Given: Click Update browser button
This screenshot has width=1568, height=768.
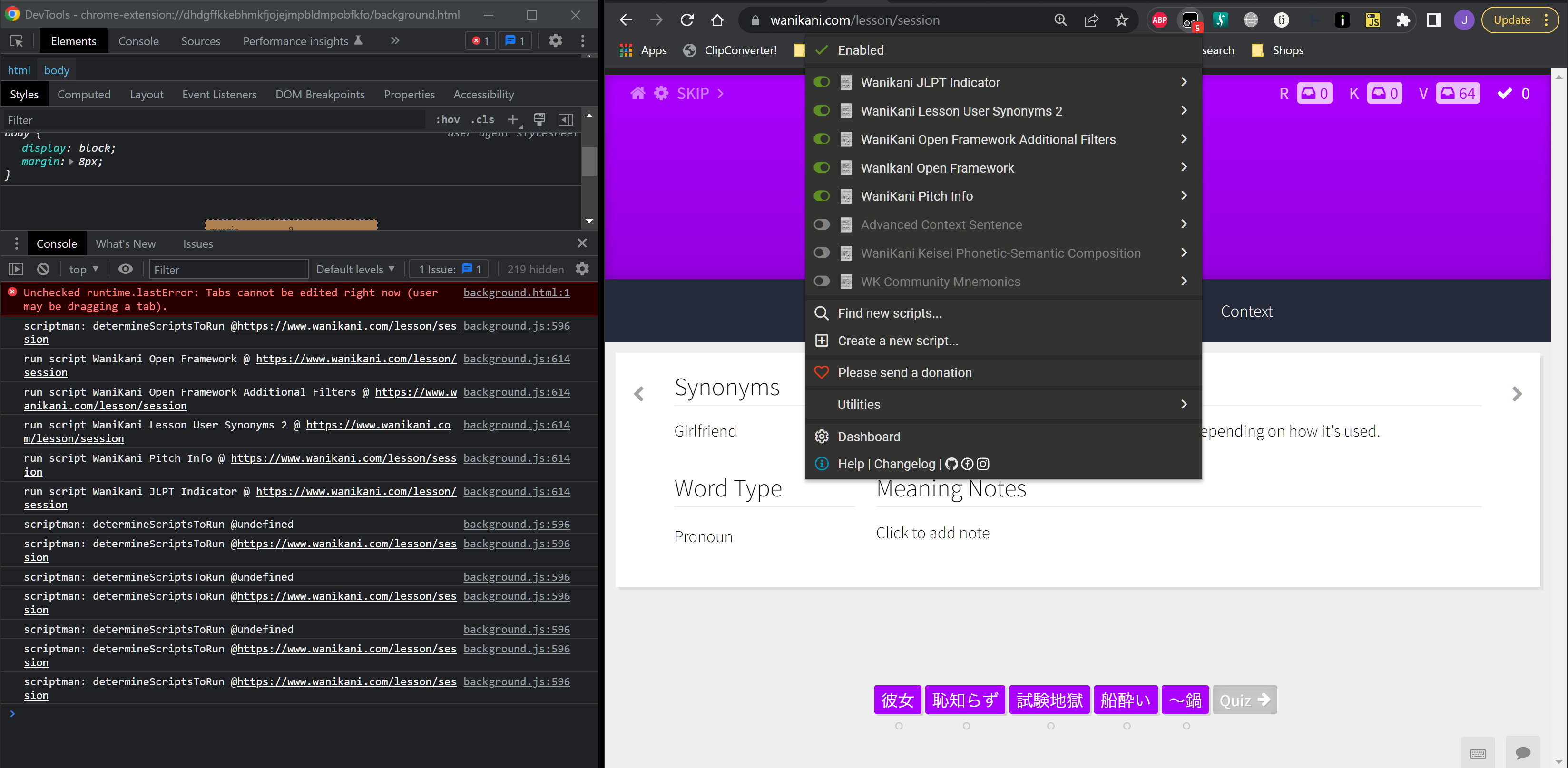Looking at the screenshot, I should tap(1520, 20).
